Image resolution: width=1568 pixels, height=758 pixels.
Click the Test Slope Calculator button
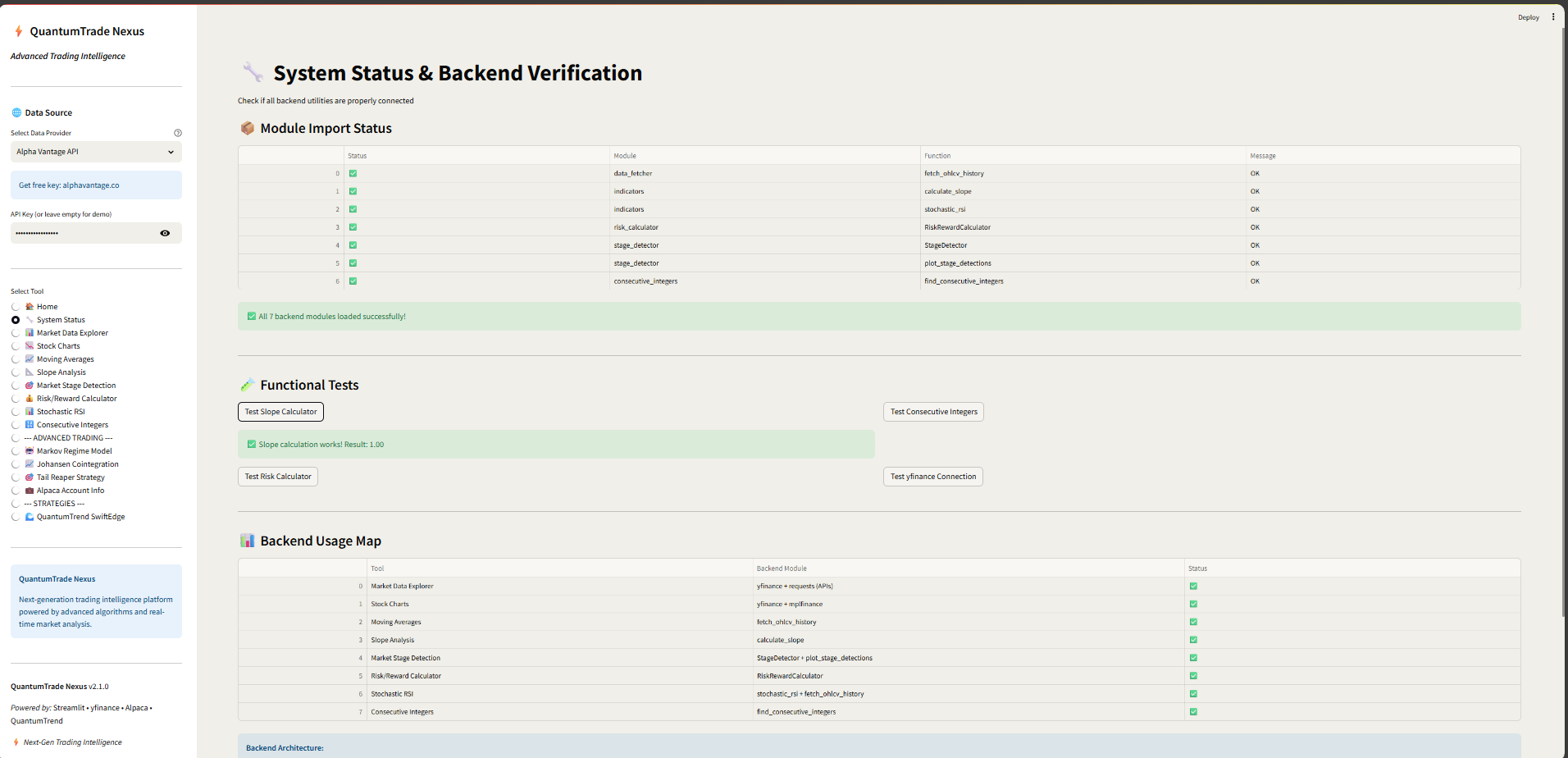(280, 412)
